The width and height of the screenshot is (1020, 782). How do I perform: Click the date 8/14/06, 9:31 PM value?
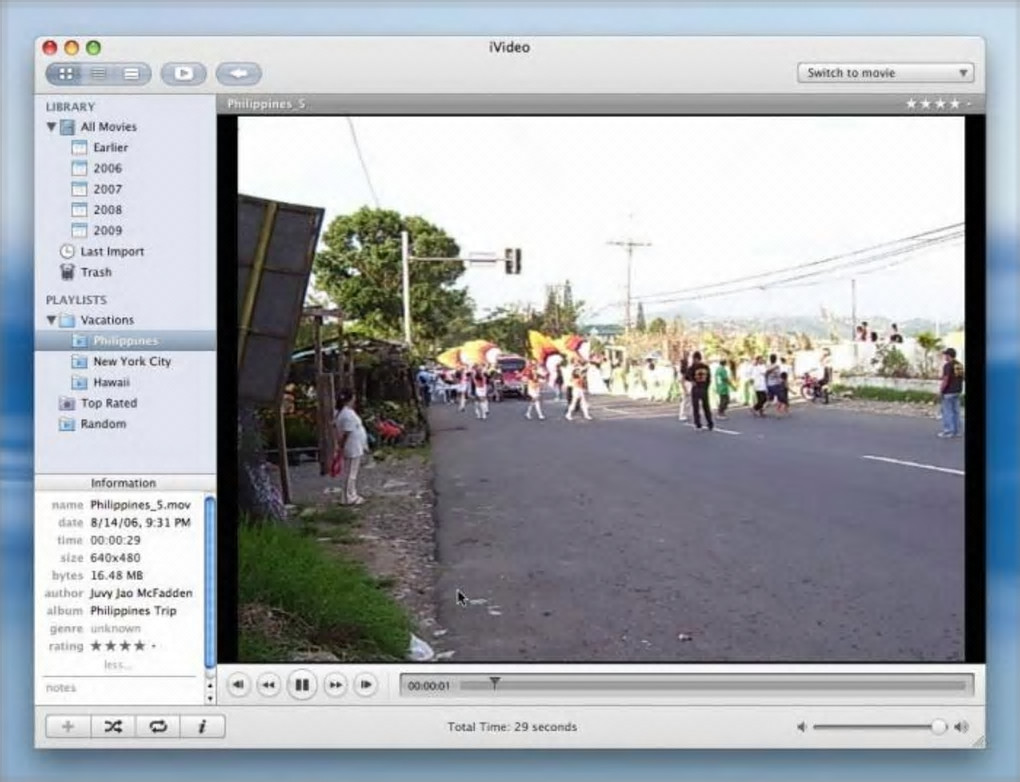pos(141,522)
